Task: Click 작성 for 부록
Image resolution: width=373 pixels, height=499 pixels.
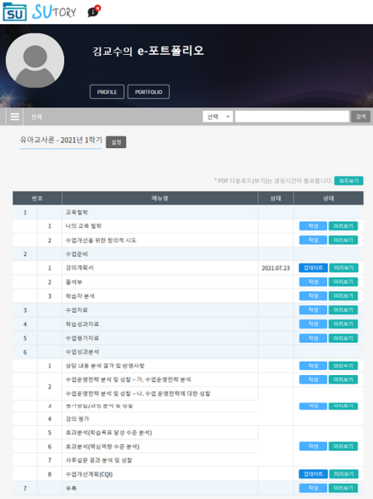Action: click(x=313, y=488)
